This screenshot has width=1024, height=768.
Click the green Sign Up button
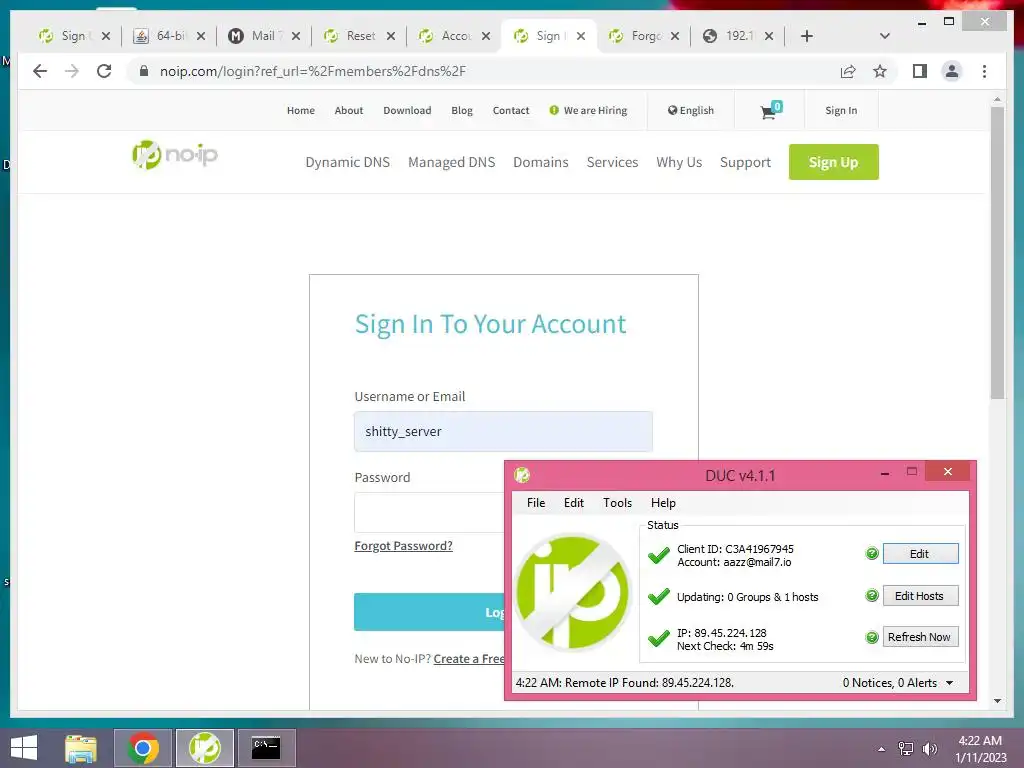click(833, 162)
